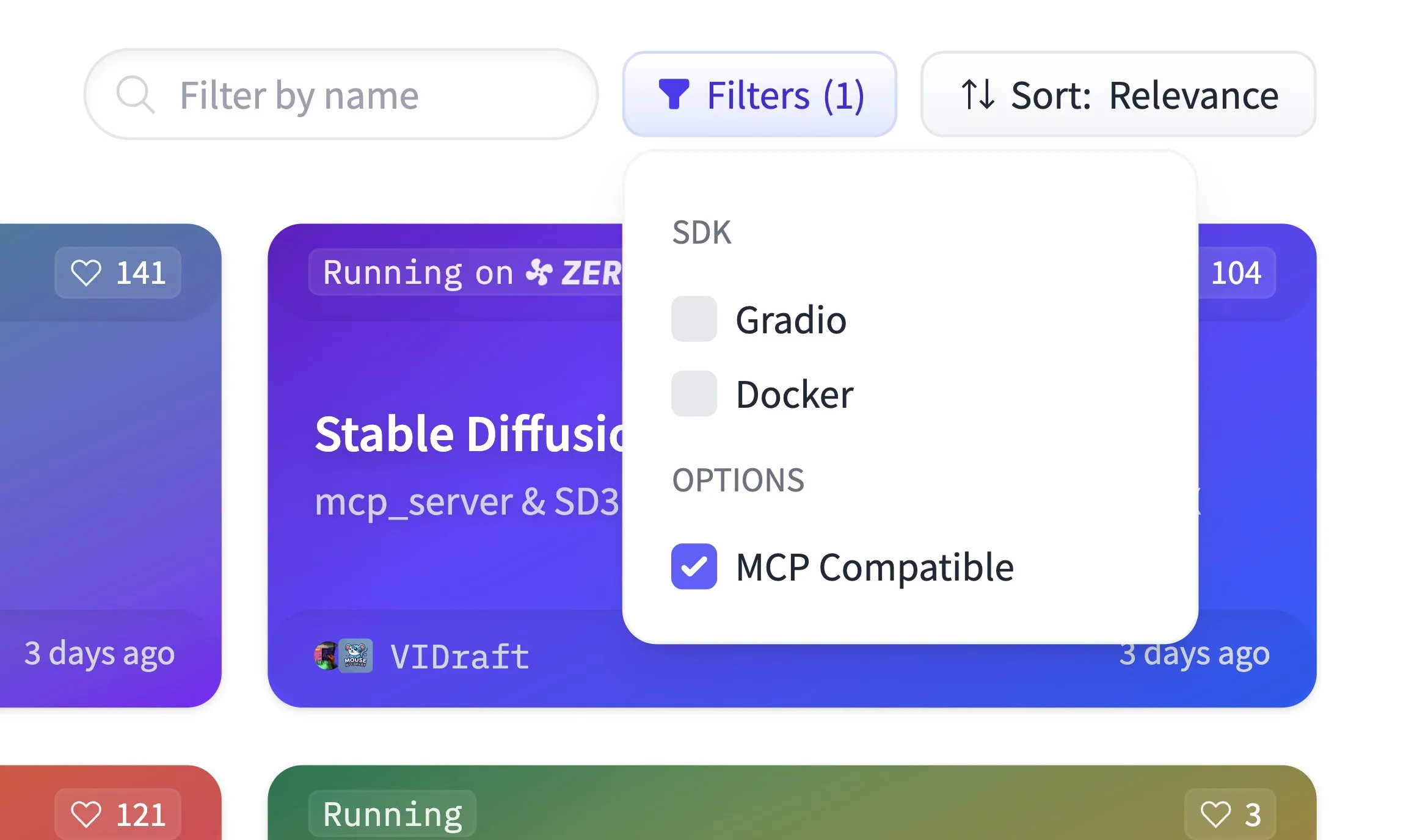Click the Docker label text
The width and height of the screenshot is (1417, 840).
(x=795, y=394)
